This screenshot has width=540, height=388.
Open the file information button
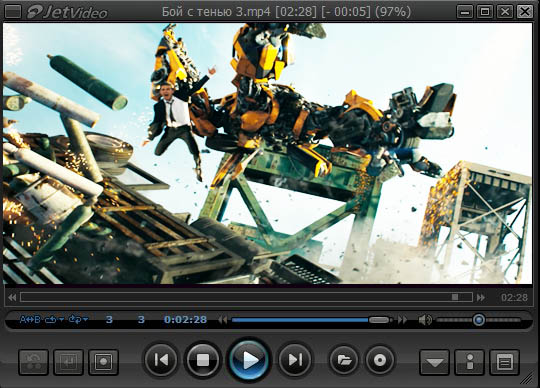[470, 362]
